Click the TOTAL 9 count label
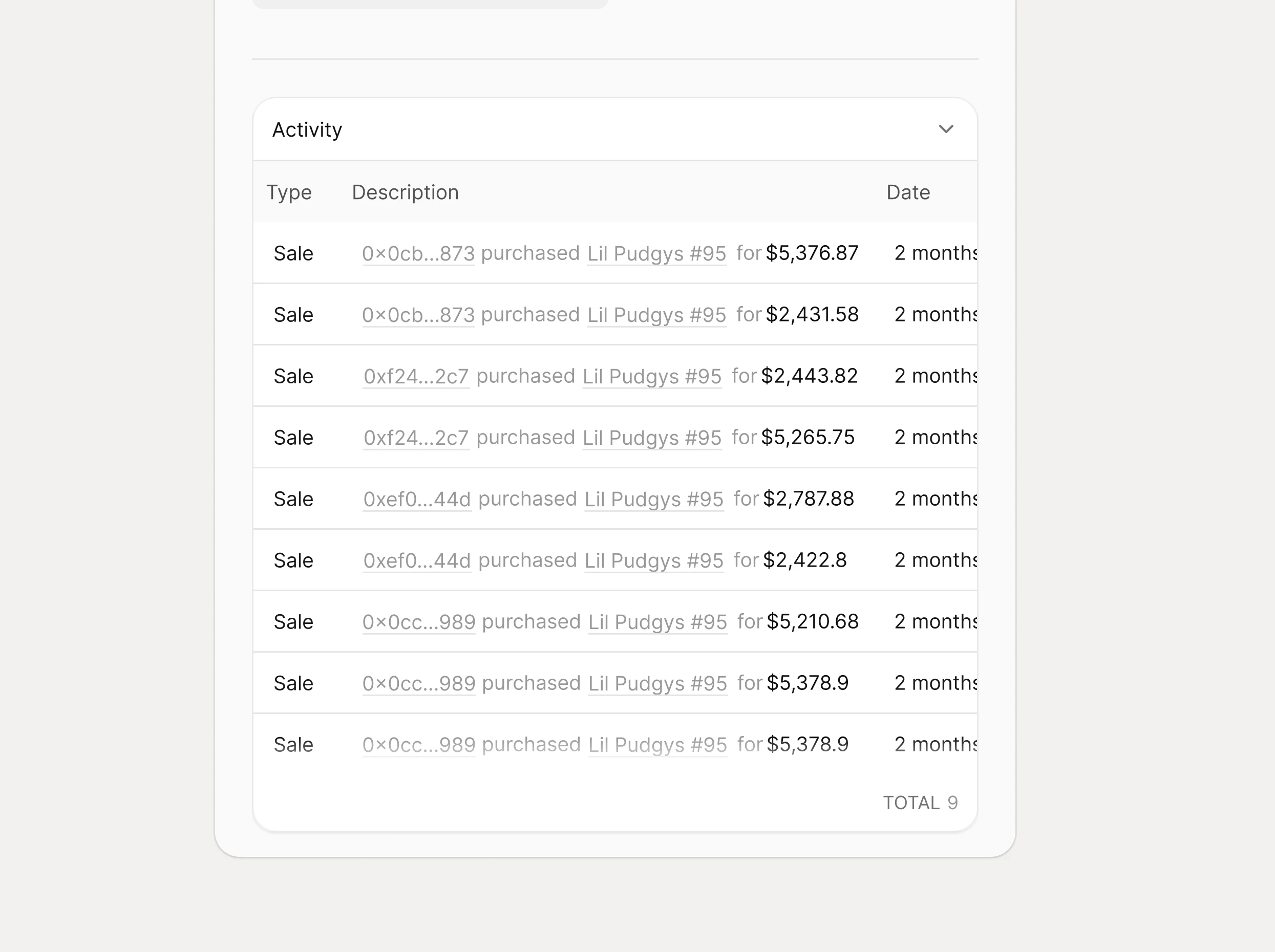 click(x=920, y=803)
